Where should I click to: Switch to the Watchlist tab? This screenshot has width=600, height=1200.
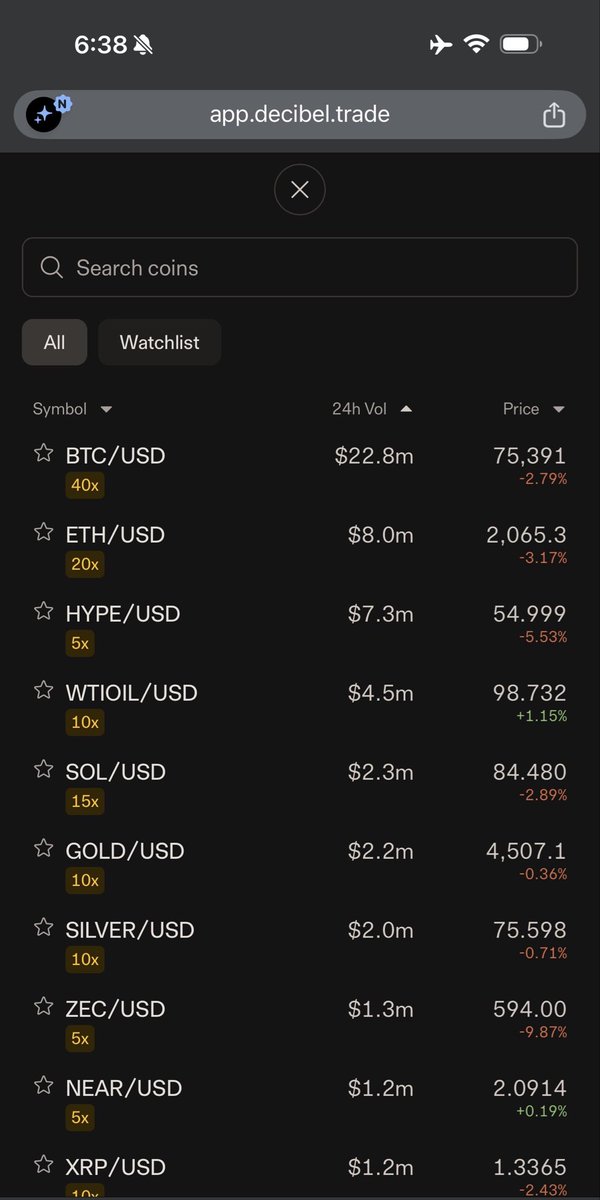tap(160, 342)
